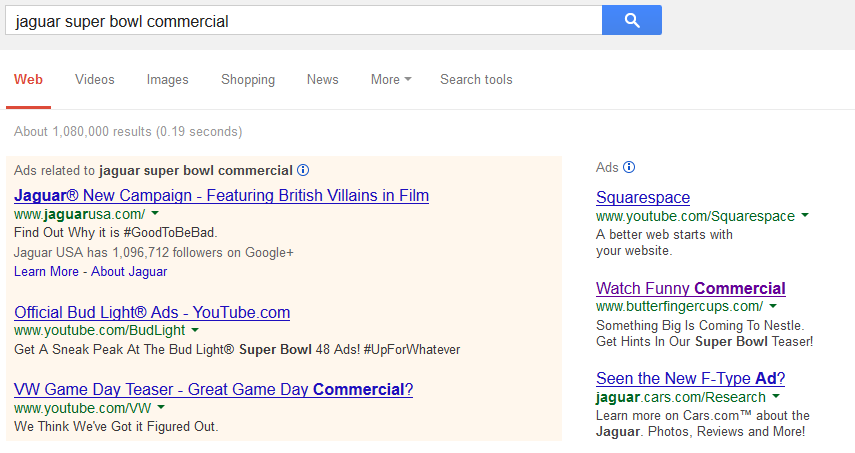Screen dimensions: 855x453
Task: Expand the arrow next to youtube.com/Squarespace
Action: click(x=805, y=216)
